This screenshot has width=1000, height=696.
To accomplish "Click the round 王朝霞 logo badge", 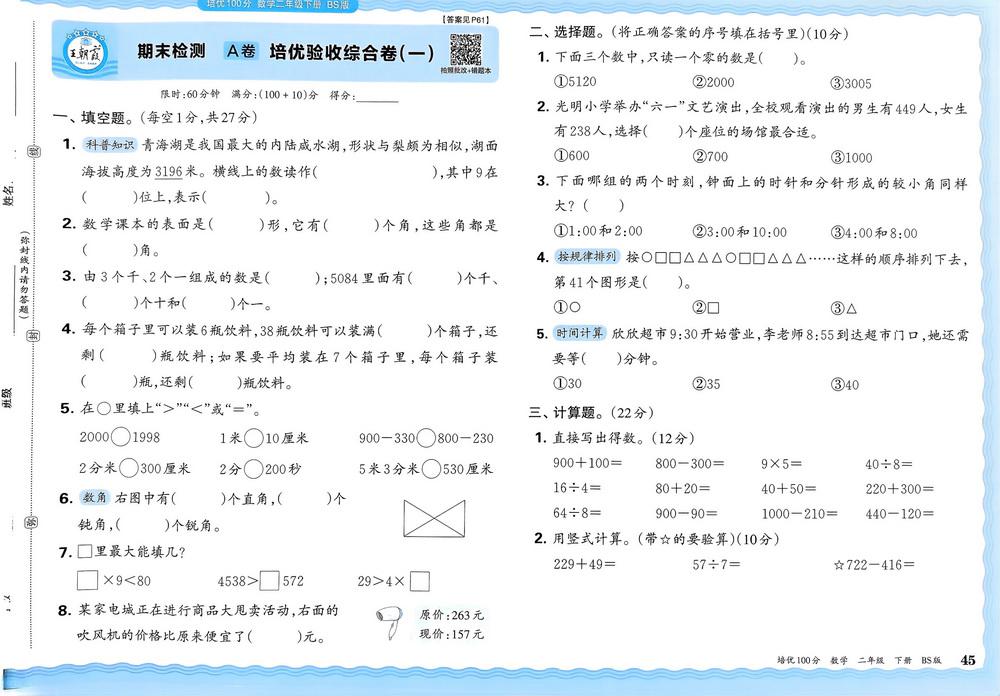I will pos(87,54).
